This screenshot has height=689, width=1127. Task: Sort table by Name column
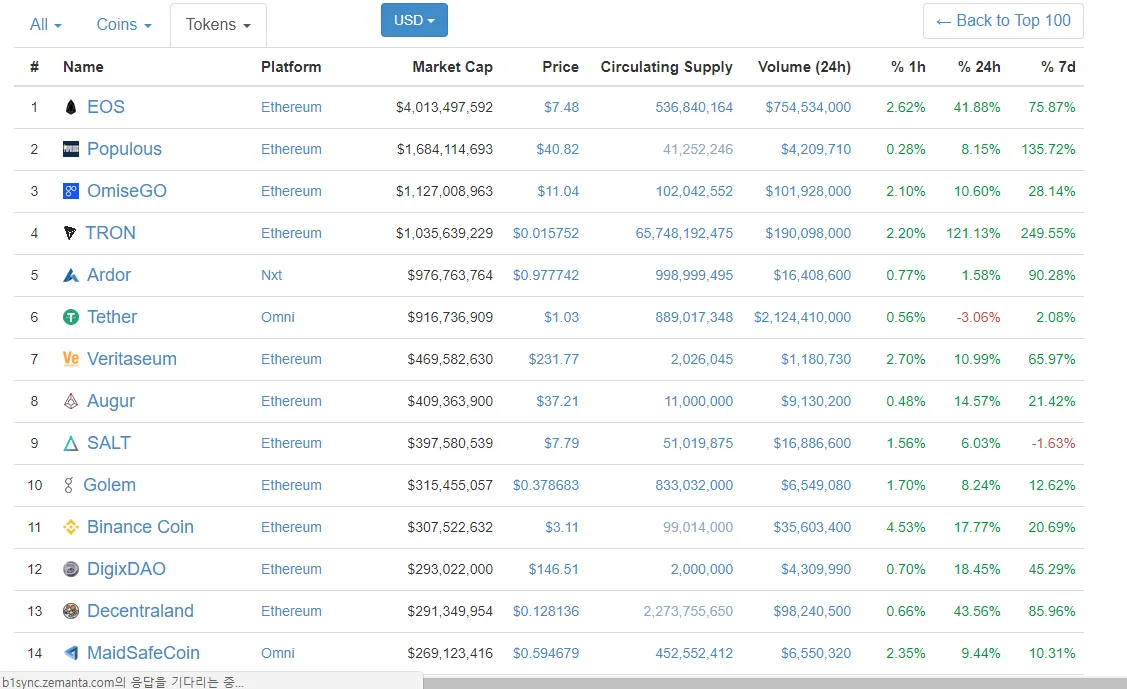point(83,67)
